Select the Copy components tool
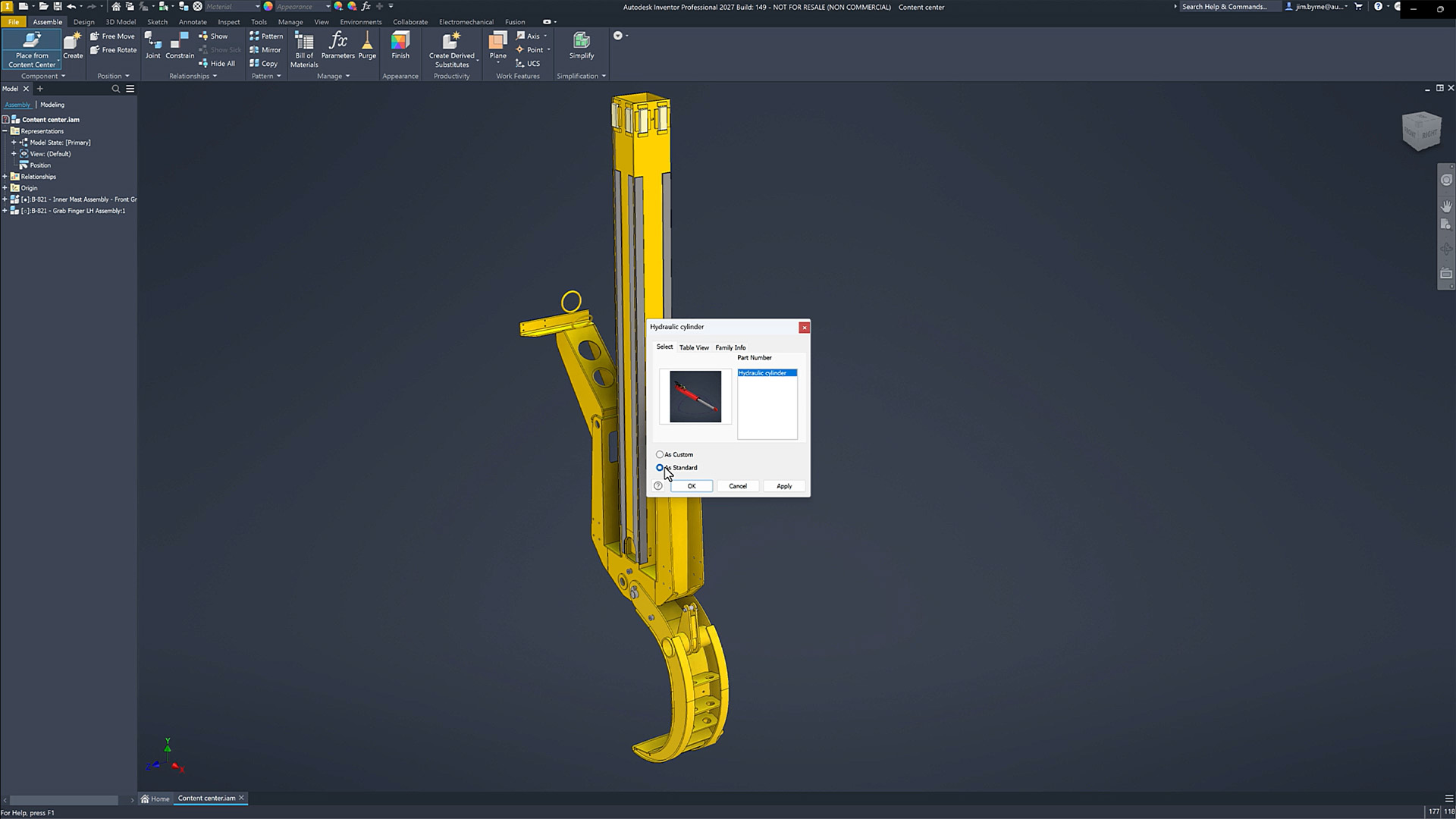This screenshot has width=1456, height=819. coord(264,64)
